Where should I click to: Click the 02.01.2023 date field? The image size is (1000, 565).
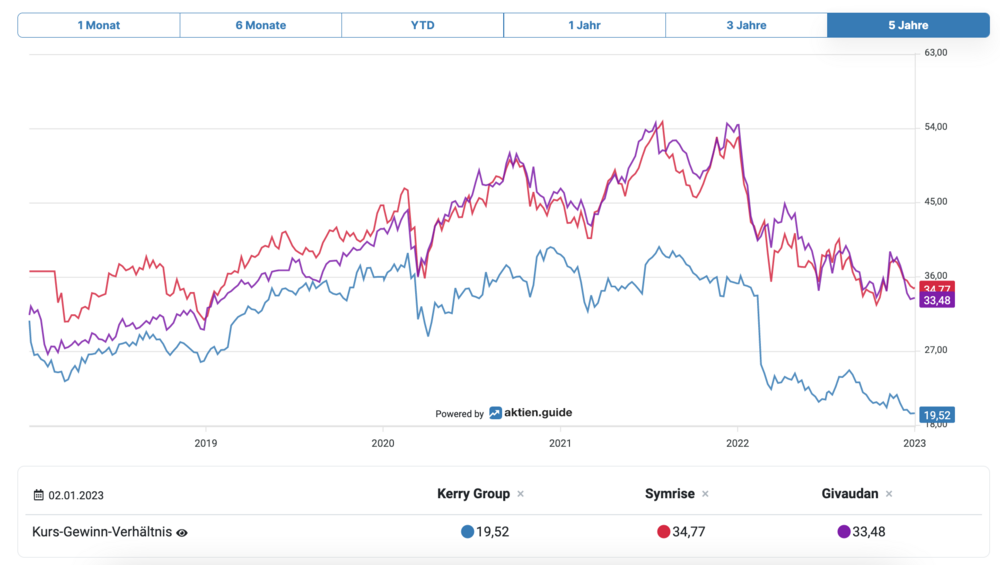point(76,495)
